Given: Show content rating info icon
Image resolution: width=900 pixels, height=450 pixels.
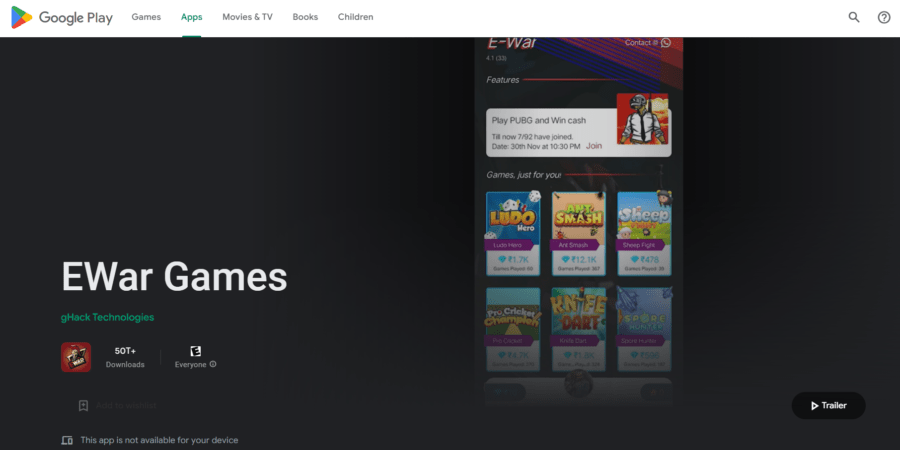Looking at the screenshot, I should click(213, 364).
